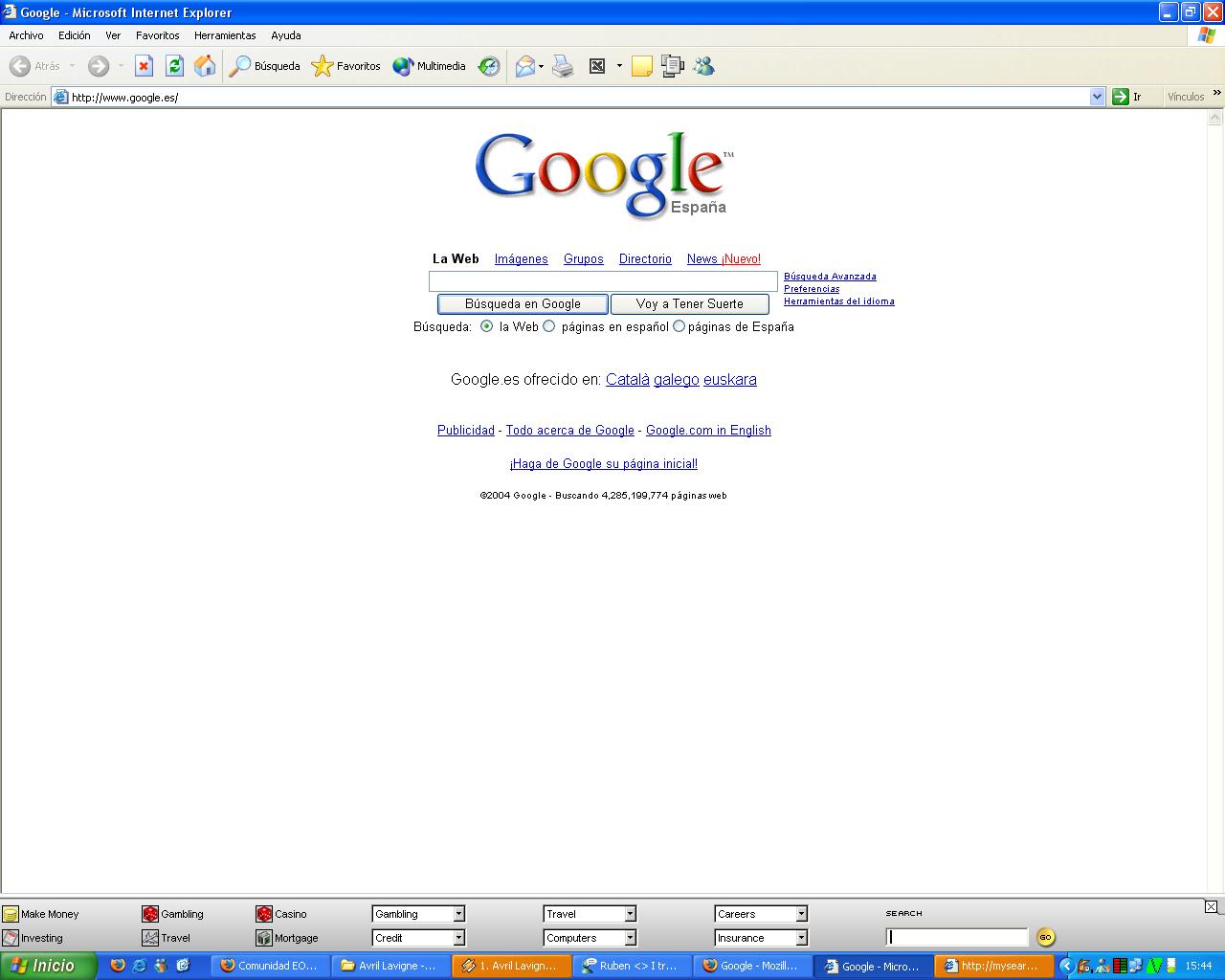The width and height of the screenshot is (1225, 980).
Task: Click the Inicio start button
Action: [48, 966]
